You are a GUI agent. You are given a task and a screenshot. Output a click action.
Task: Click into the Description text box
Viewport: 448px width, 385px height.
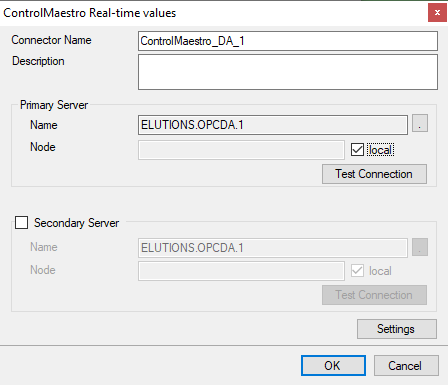click(288, 72)
